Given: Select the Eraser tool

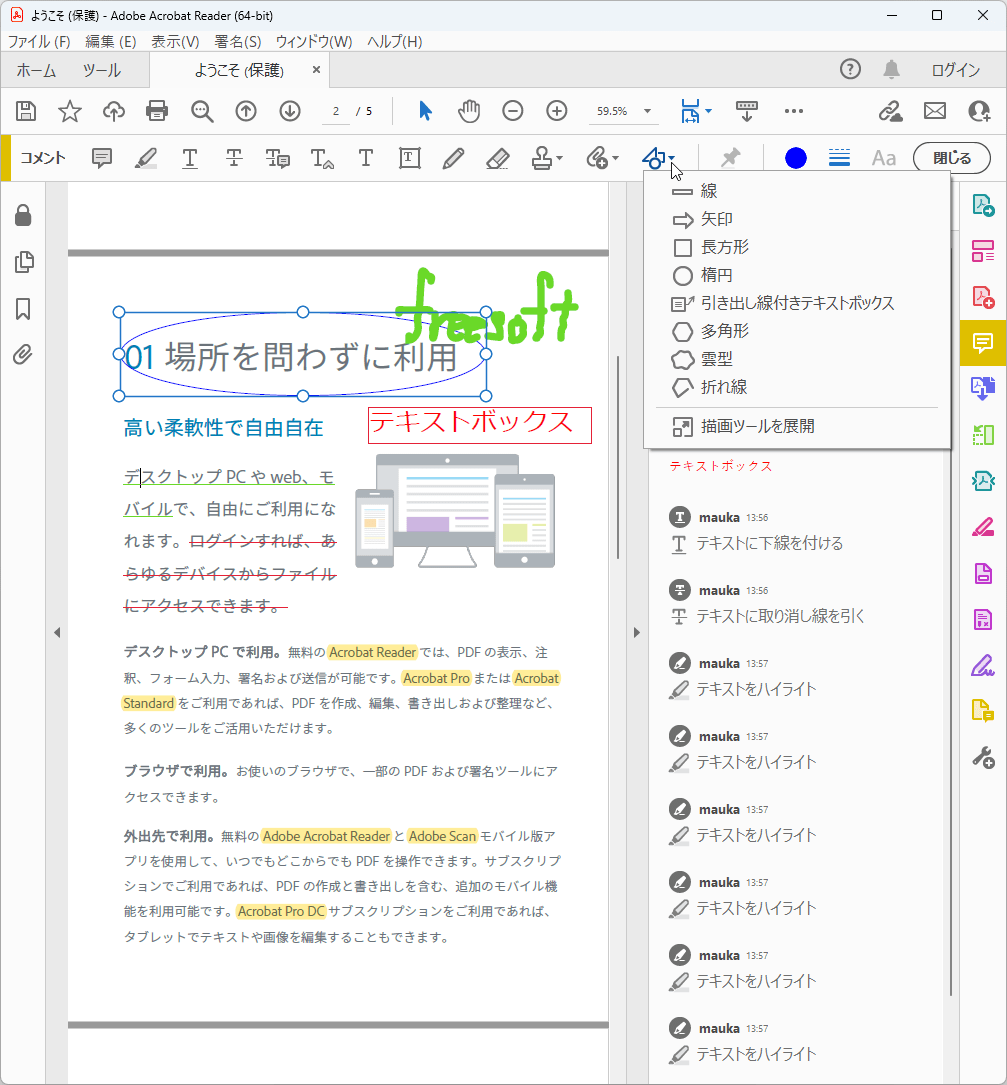Looking at the screenshot, I should click(498, 158).
